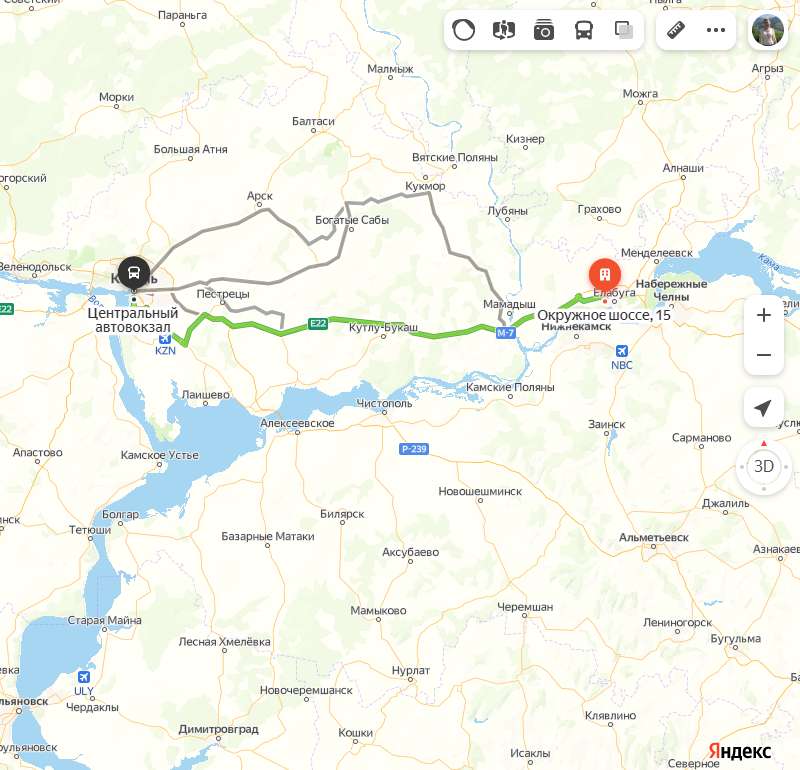
Task: Open the three-dots more menu
Action: [x=716, y=30]
